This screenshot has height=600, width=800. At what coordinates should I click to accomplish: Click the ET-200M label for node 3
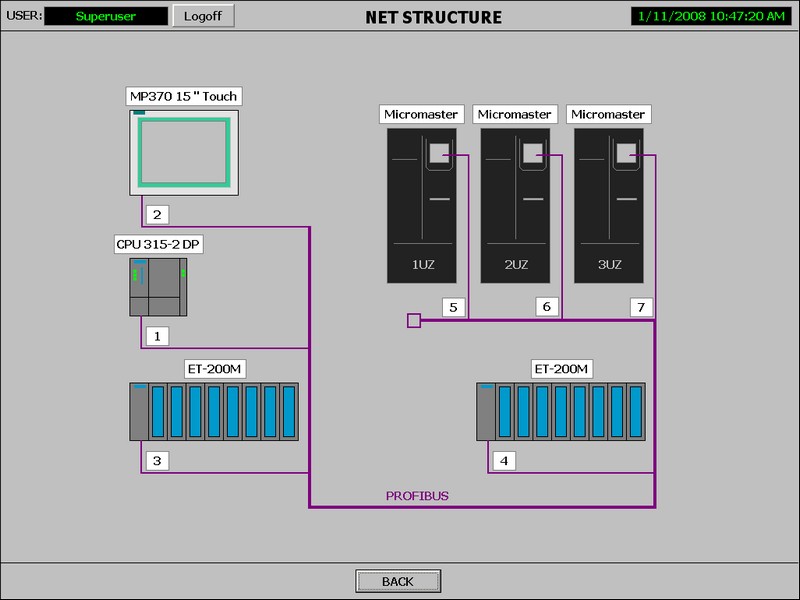[x=214, y=368]
